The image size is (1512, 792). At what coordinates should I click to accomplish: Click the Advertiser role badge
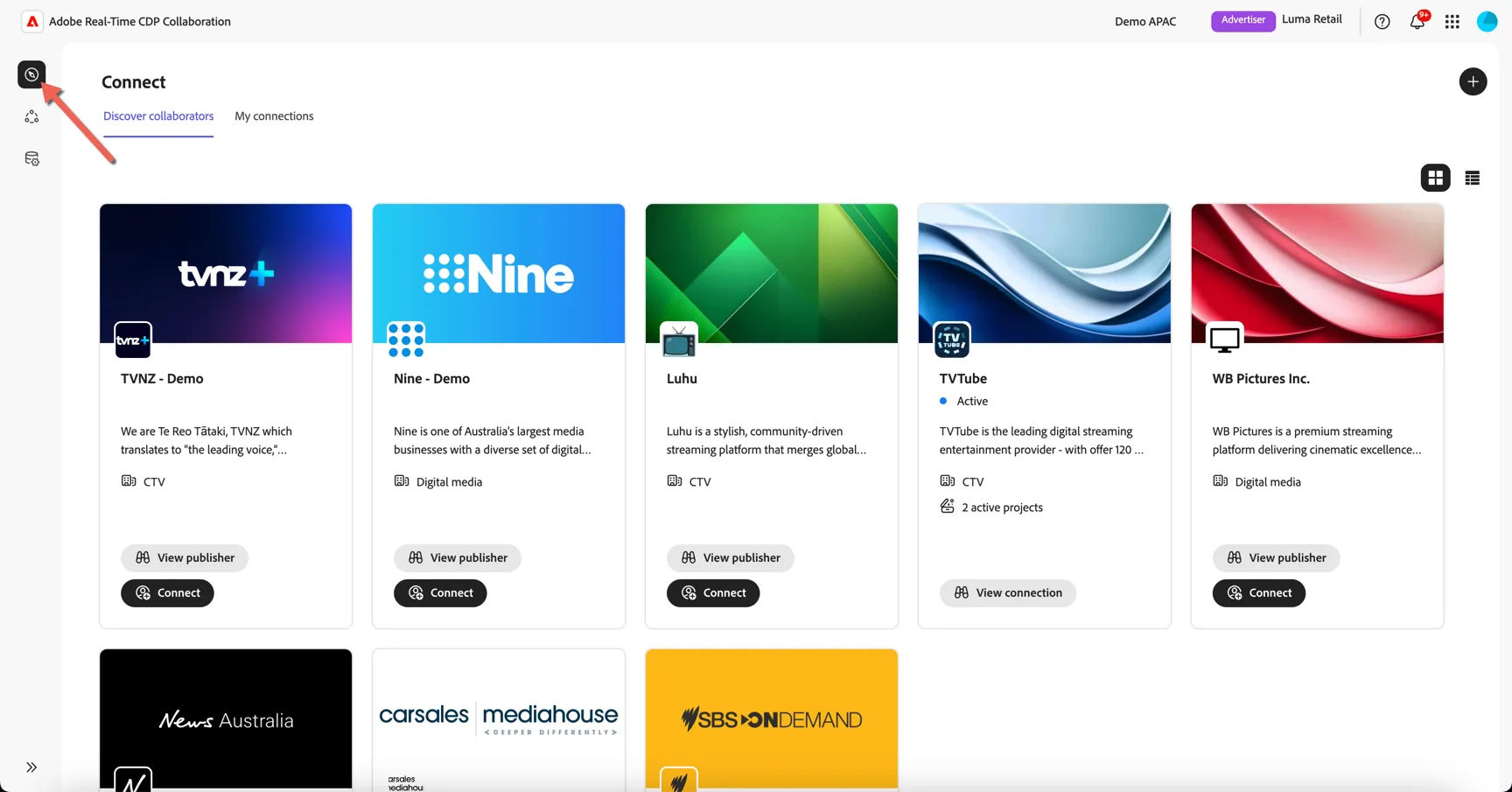click(x=1242, y=20)
